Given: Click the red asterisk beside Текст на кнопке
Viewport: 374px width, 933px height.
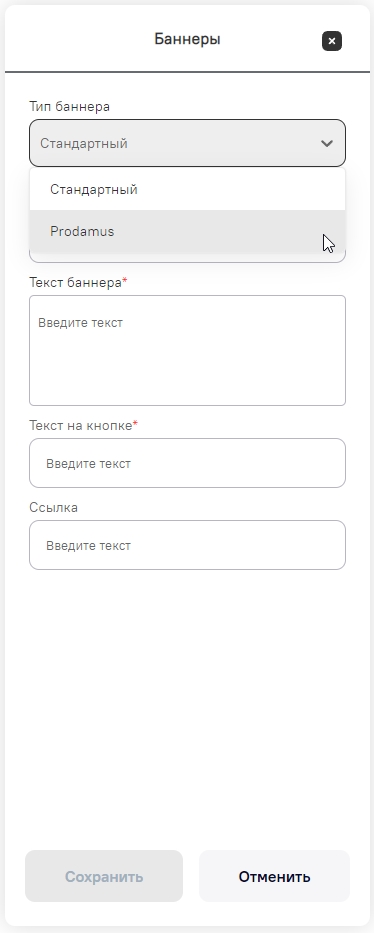Looking at the screenshot, I should 135,424.
